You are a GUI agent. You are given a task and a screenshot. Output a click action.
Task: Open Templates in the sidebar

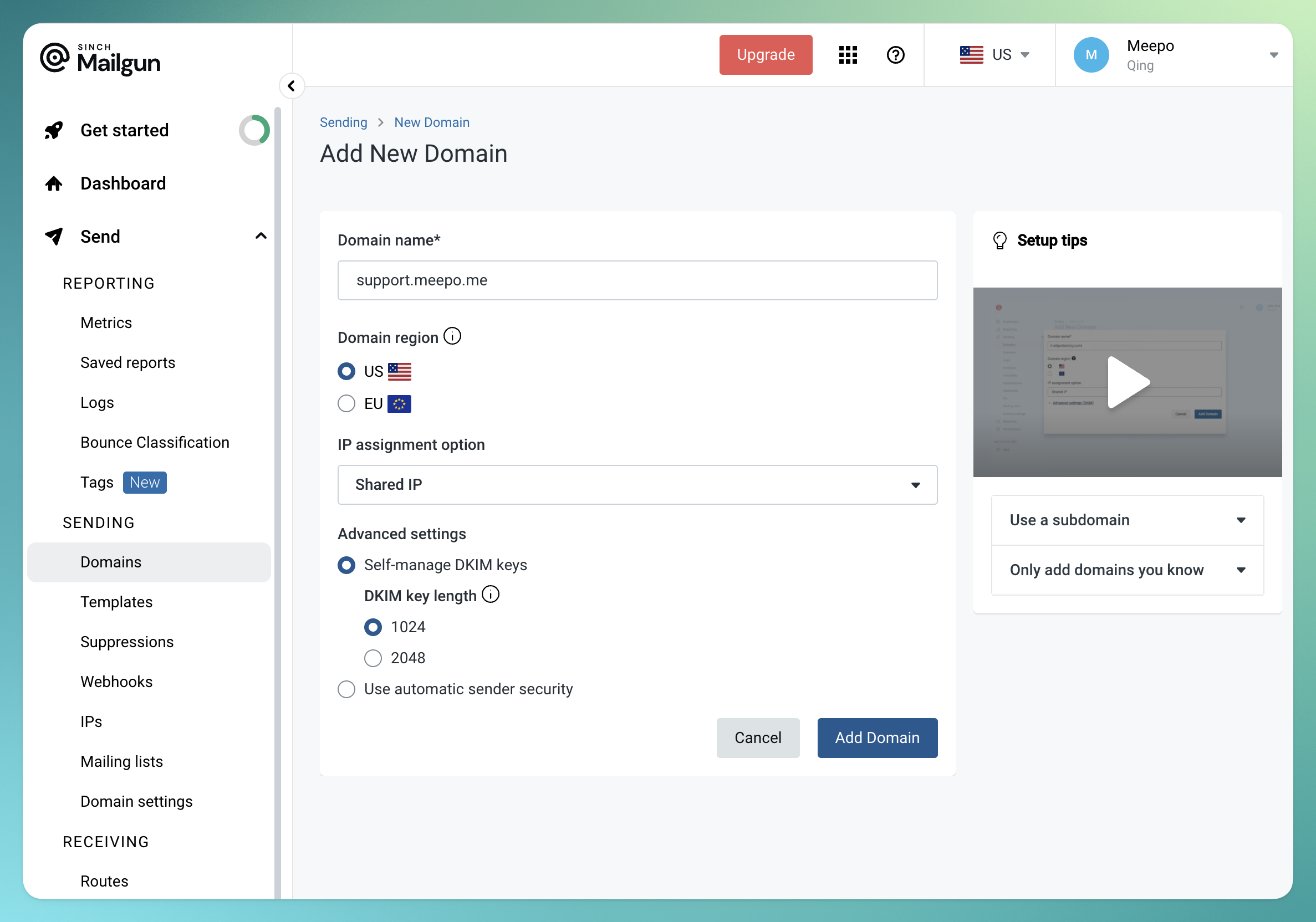pos(116,602)
